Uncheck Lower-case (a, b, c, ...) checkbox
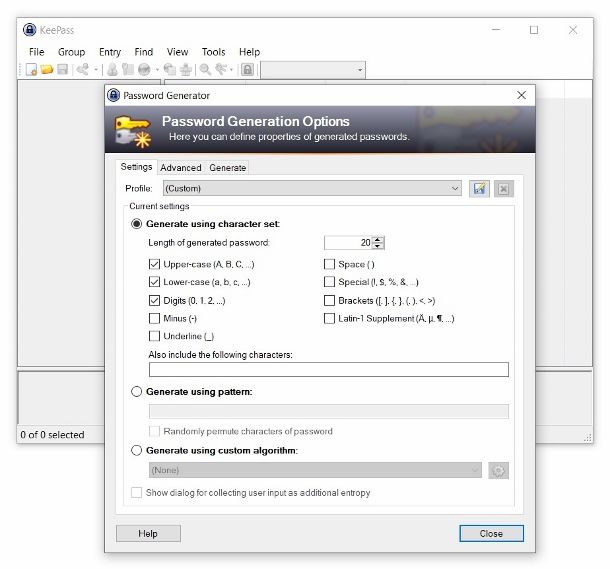The height and width of the screenshot is (569, 610). [154, 282]
